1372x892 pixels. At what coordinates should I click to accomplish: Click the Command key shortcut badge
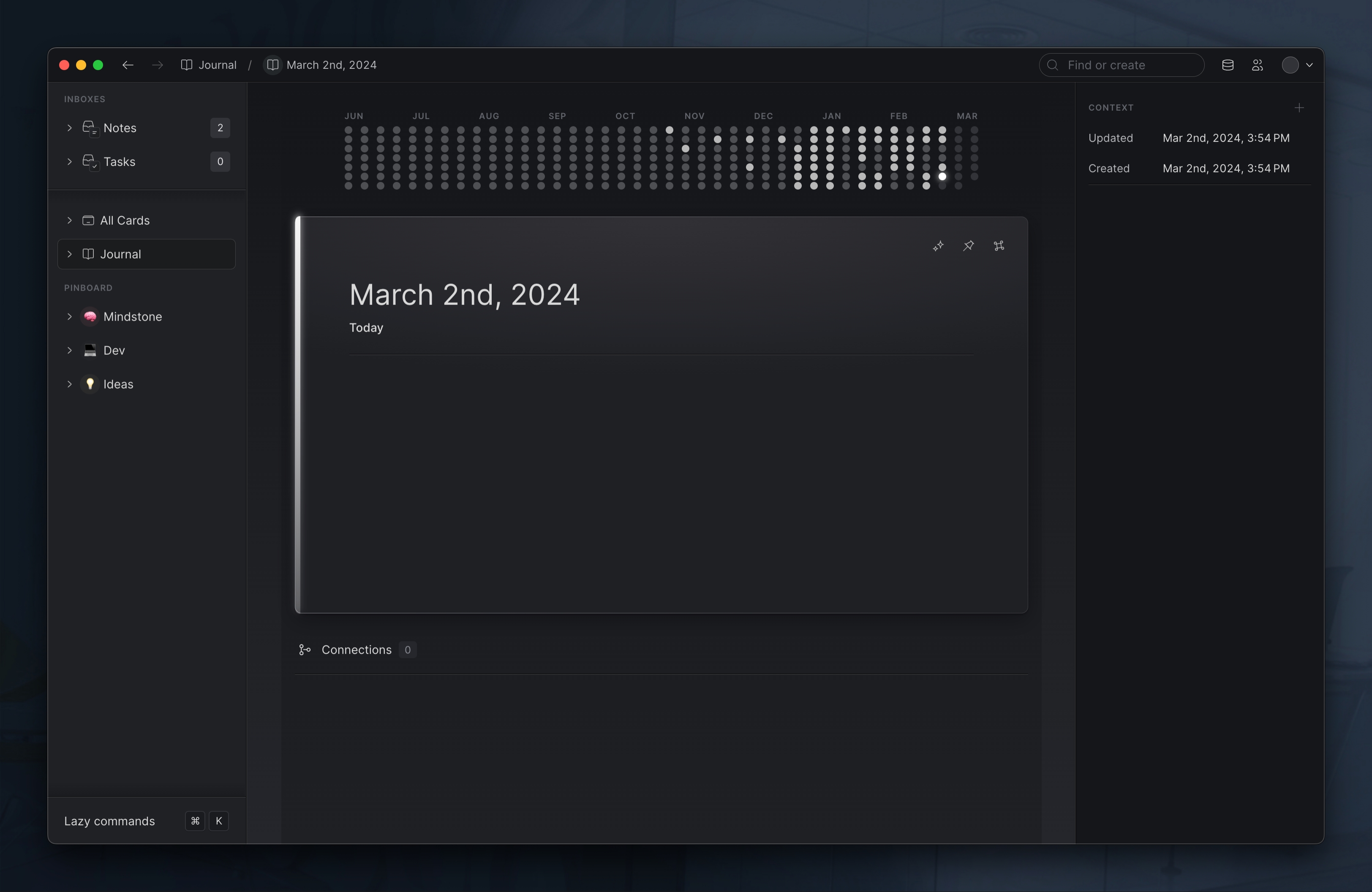click(196, 821)
